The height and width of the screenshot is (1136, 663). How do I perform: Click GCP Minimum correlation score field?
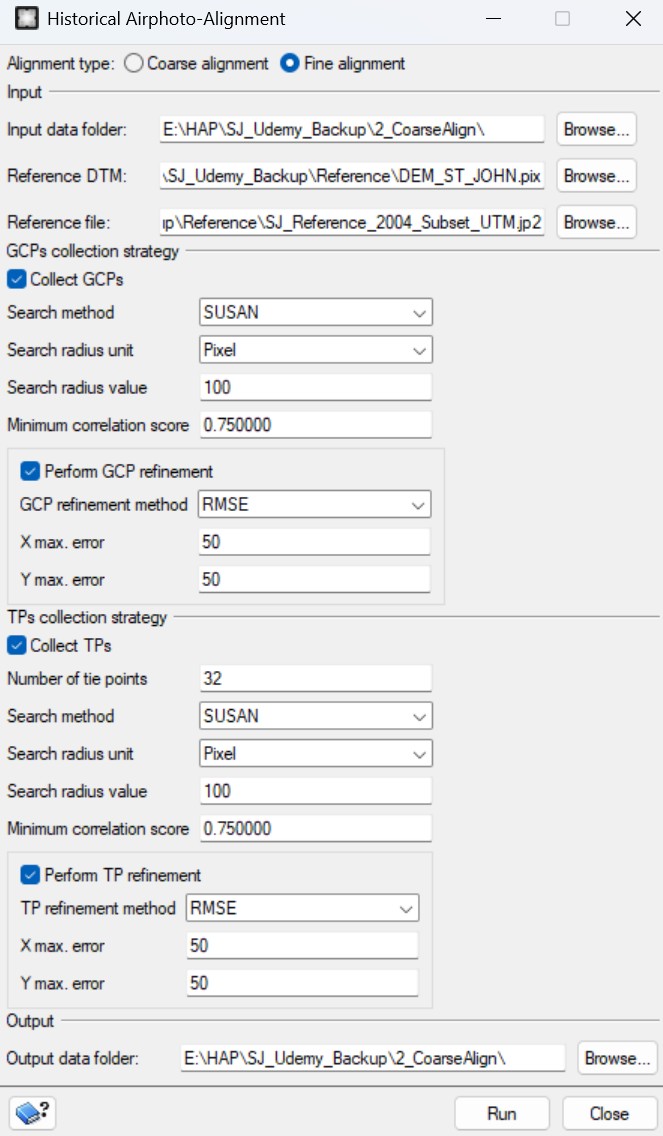point(316,425)
